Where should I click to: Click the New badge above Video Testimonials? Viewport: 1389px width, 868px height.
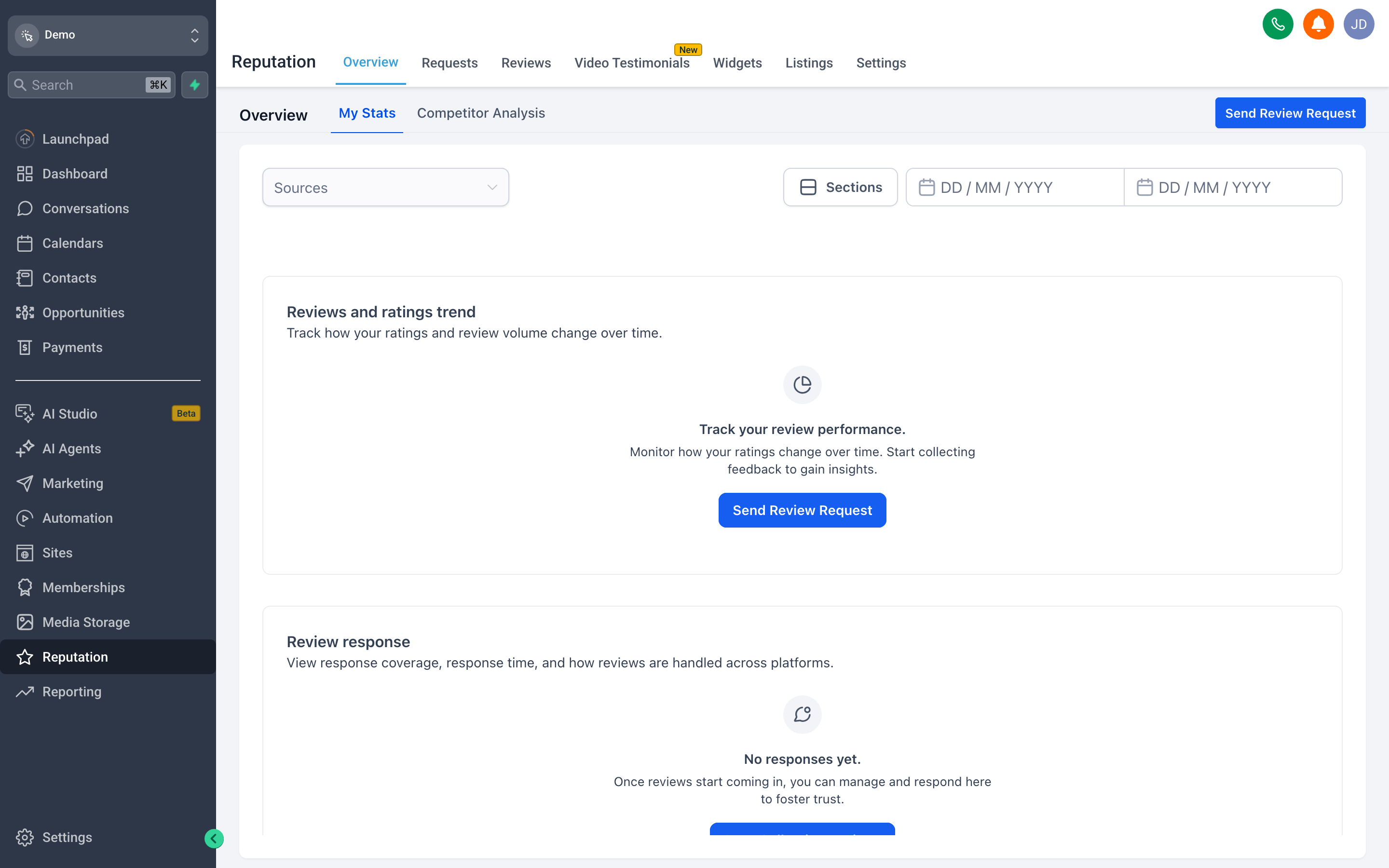[688, 49]
